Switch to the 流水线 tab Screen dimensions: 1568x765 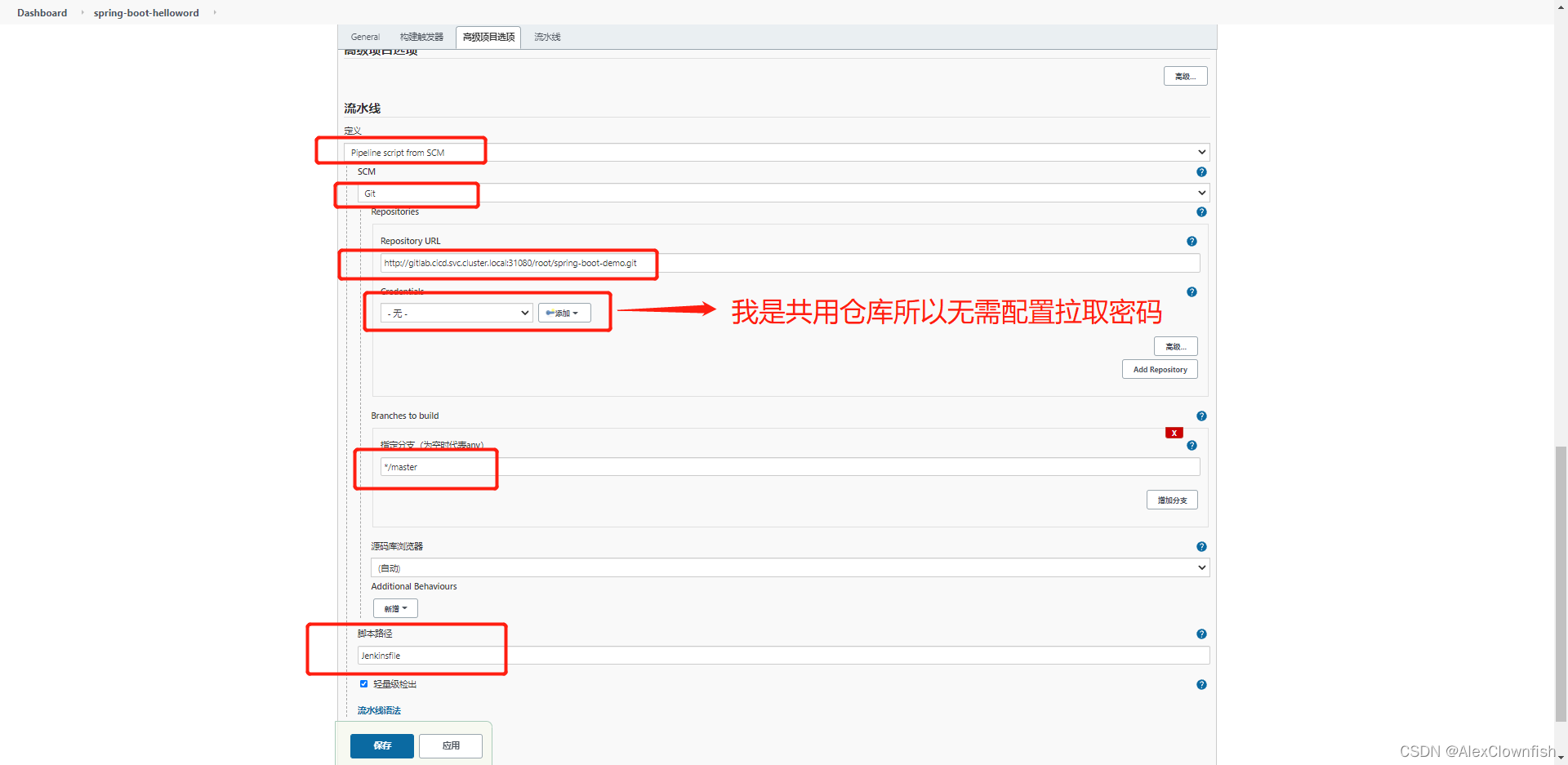tap(547, 37)
